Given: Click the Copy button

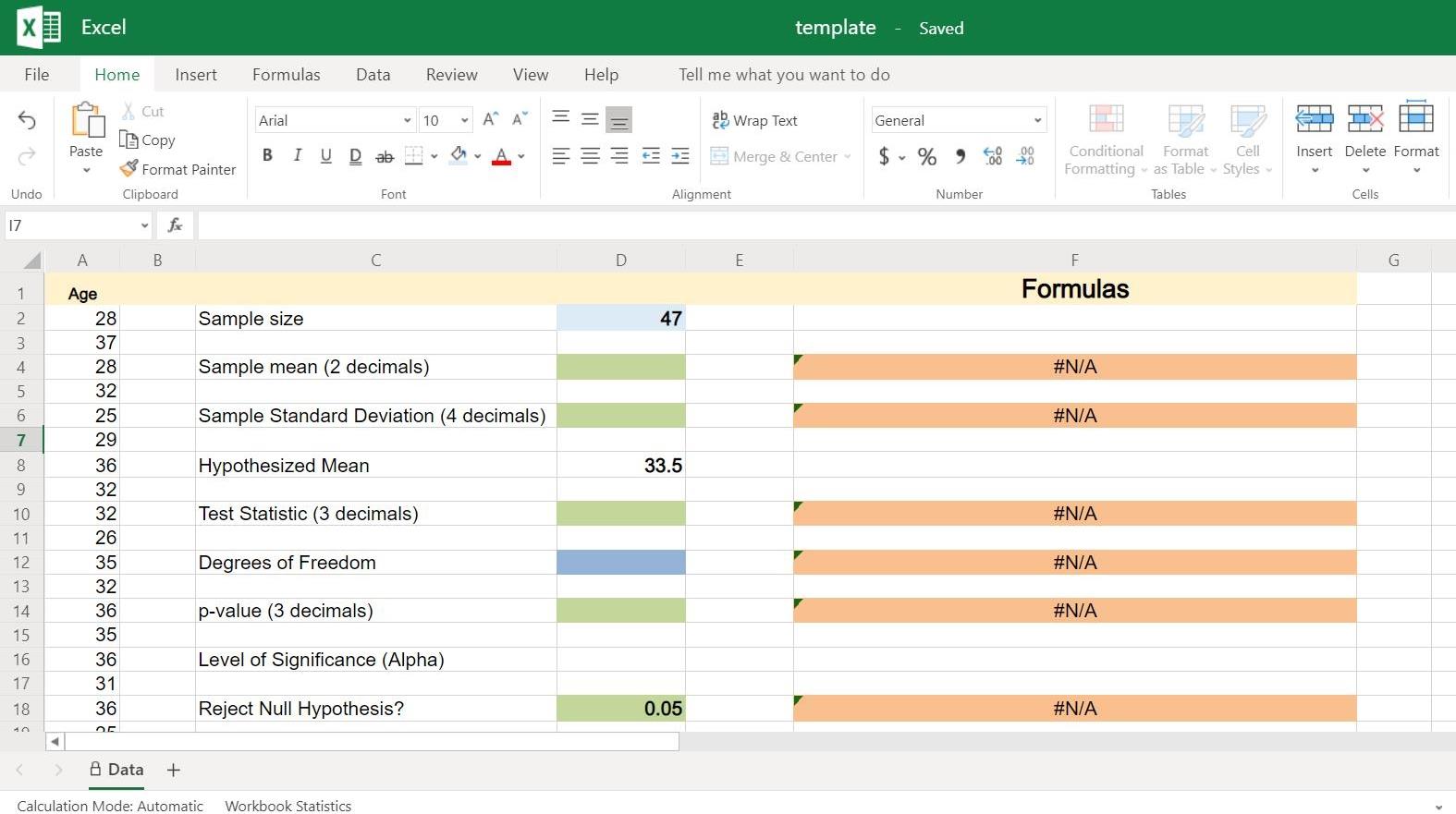Looking at the screenshot, I should pyautogui.click(x=148, y=140).
